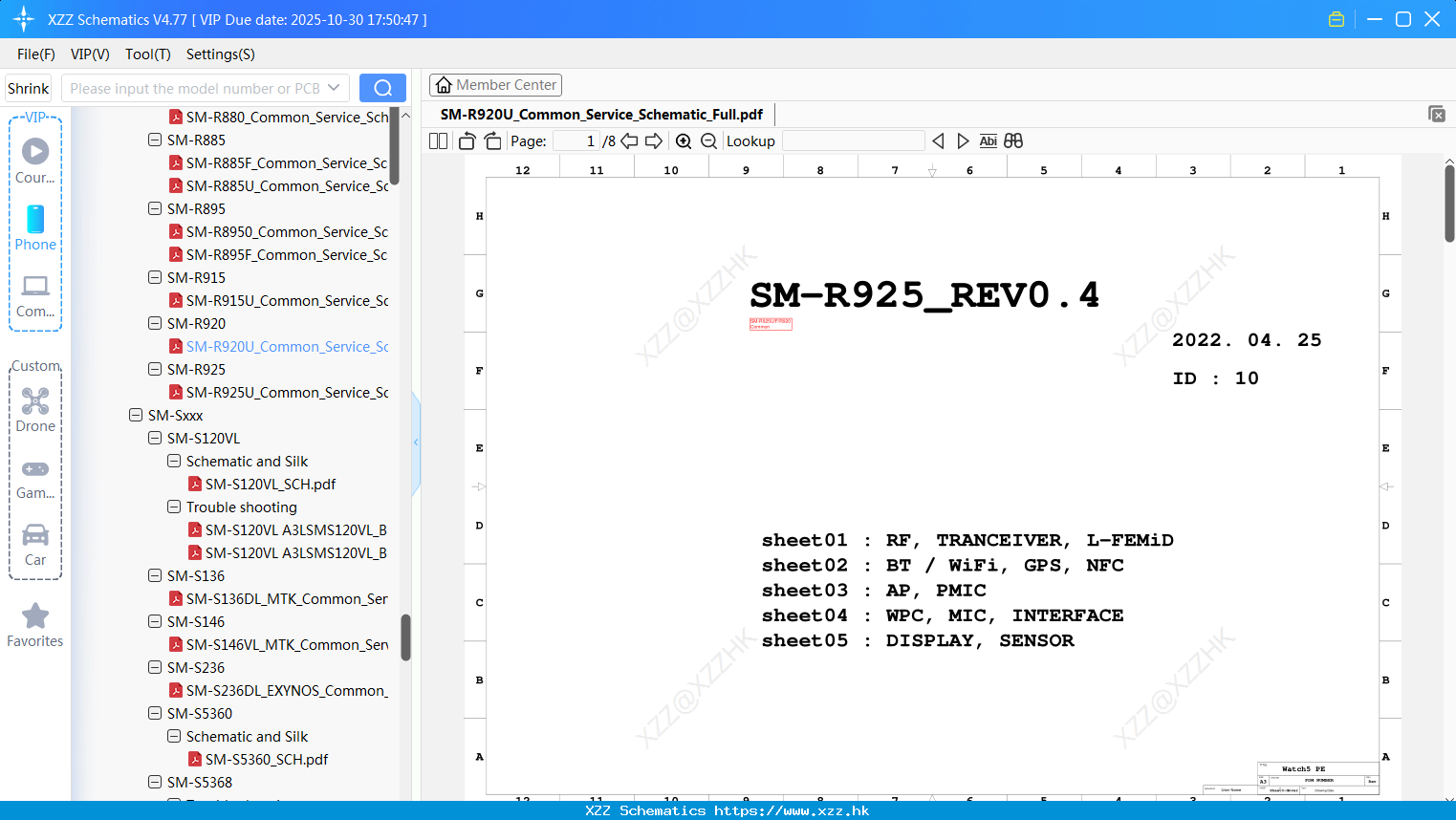Open the Settings(S) menu
The image size is (1456, 820).
pos(221,54)
